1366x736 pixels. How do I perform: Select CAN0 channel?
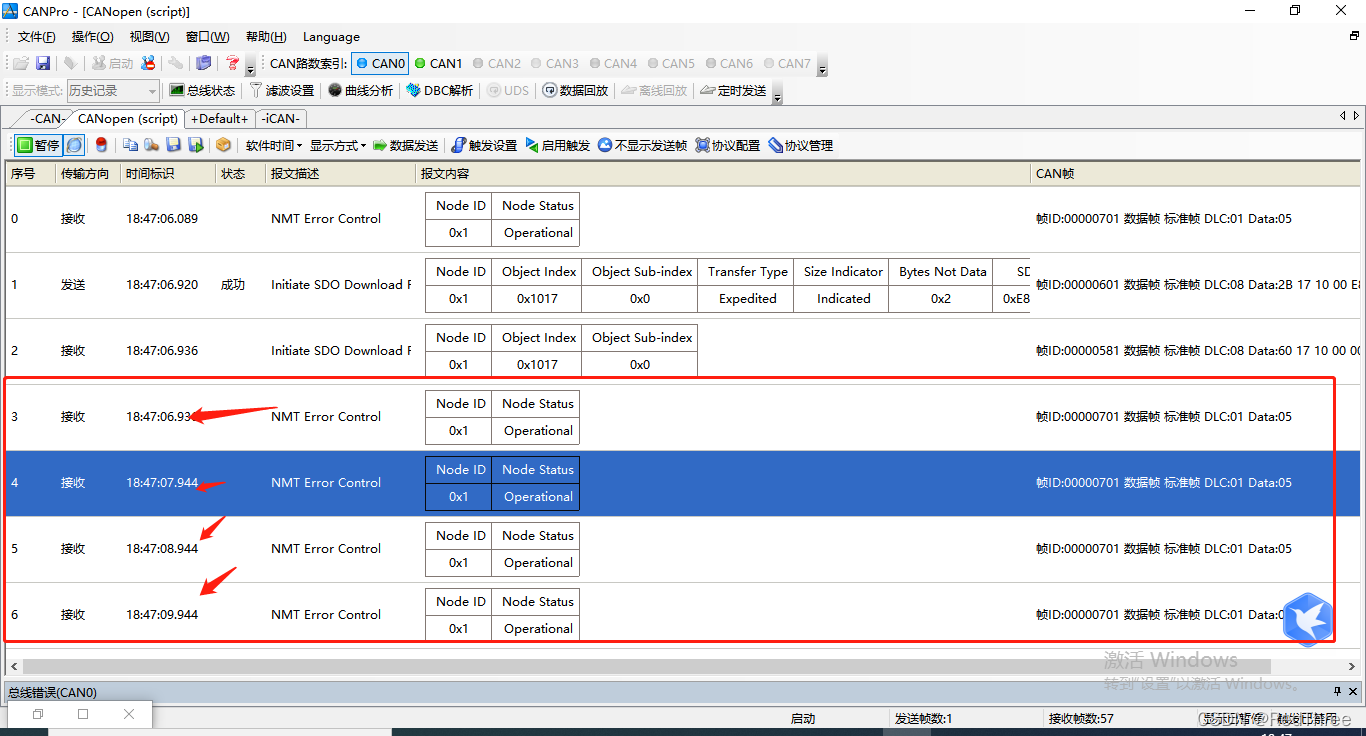click(380, 63)
